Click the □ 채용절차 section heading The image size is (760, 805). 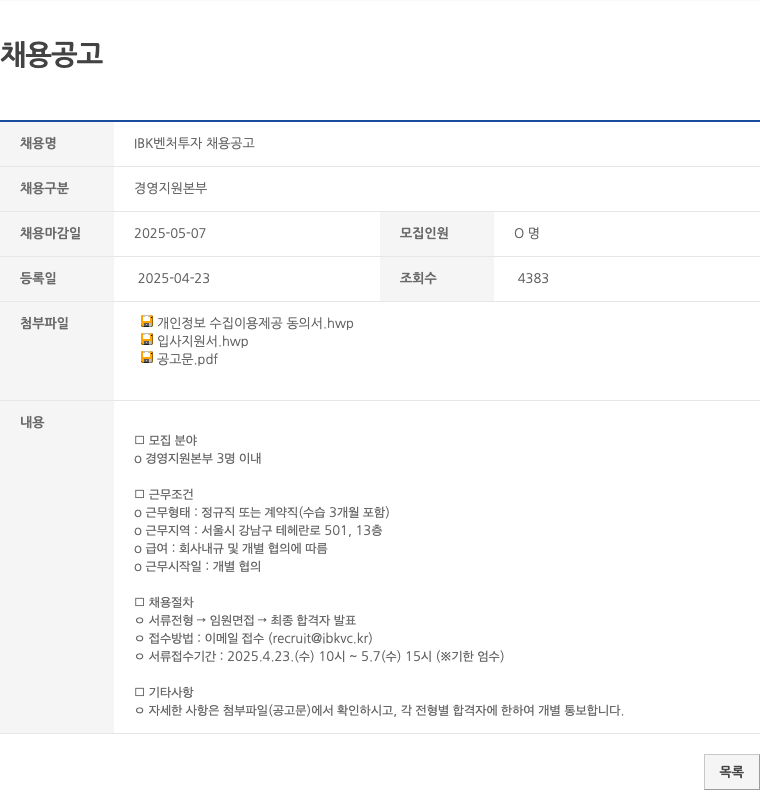click(x=164, y=602)
